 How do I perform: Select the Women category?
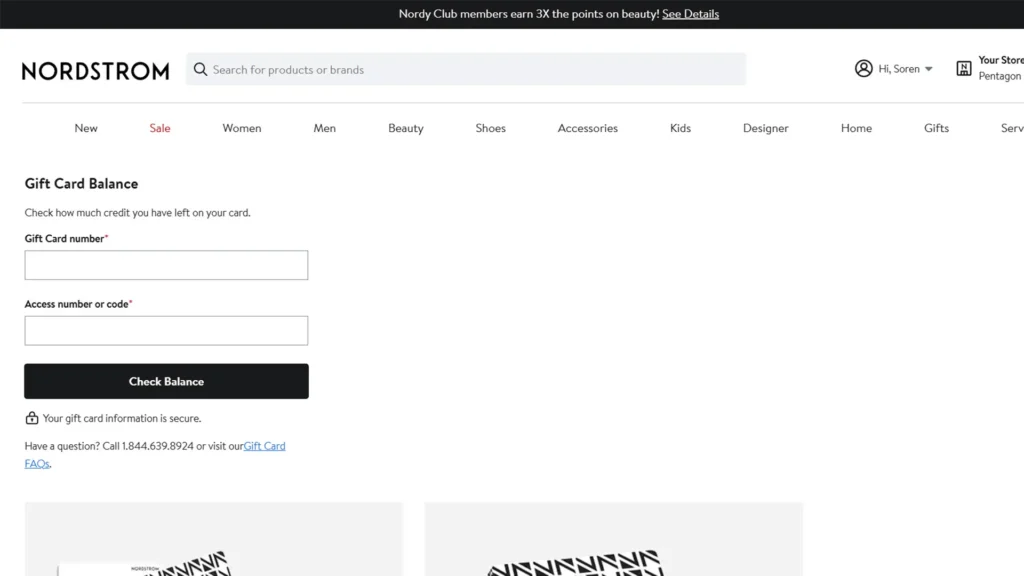click(x=241, y=128)
